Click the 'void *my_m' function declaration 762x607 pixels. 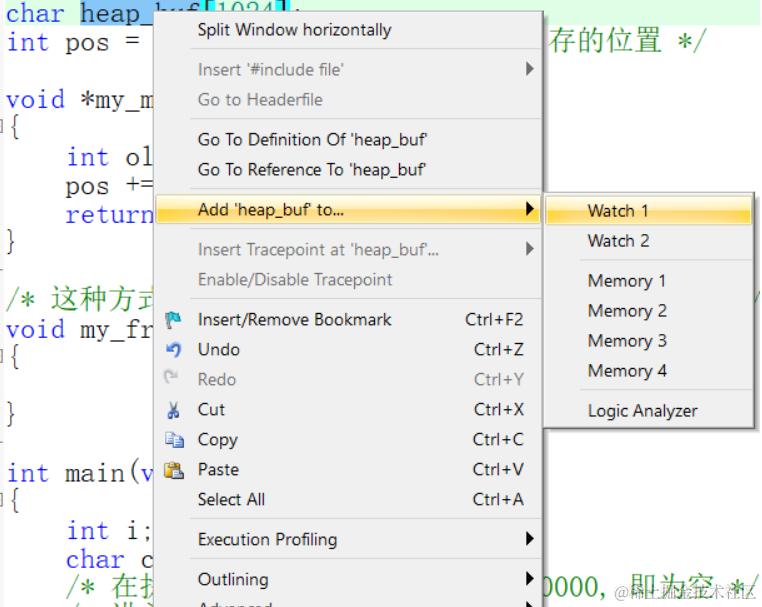(80, 100)
